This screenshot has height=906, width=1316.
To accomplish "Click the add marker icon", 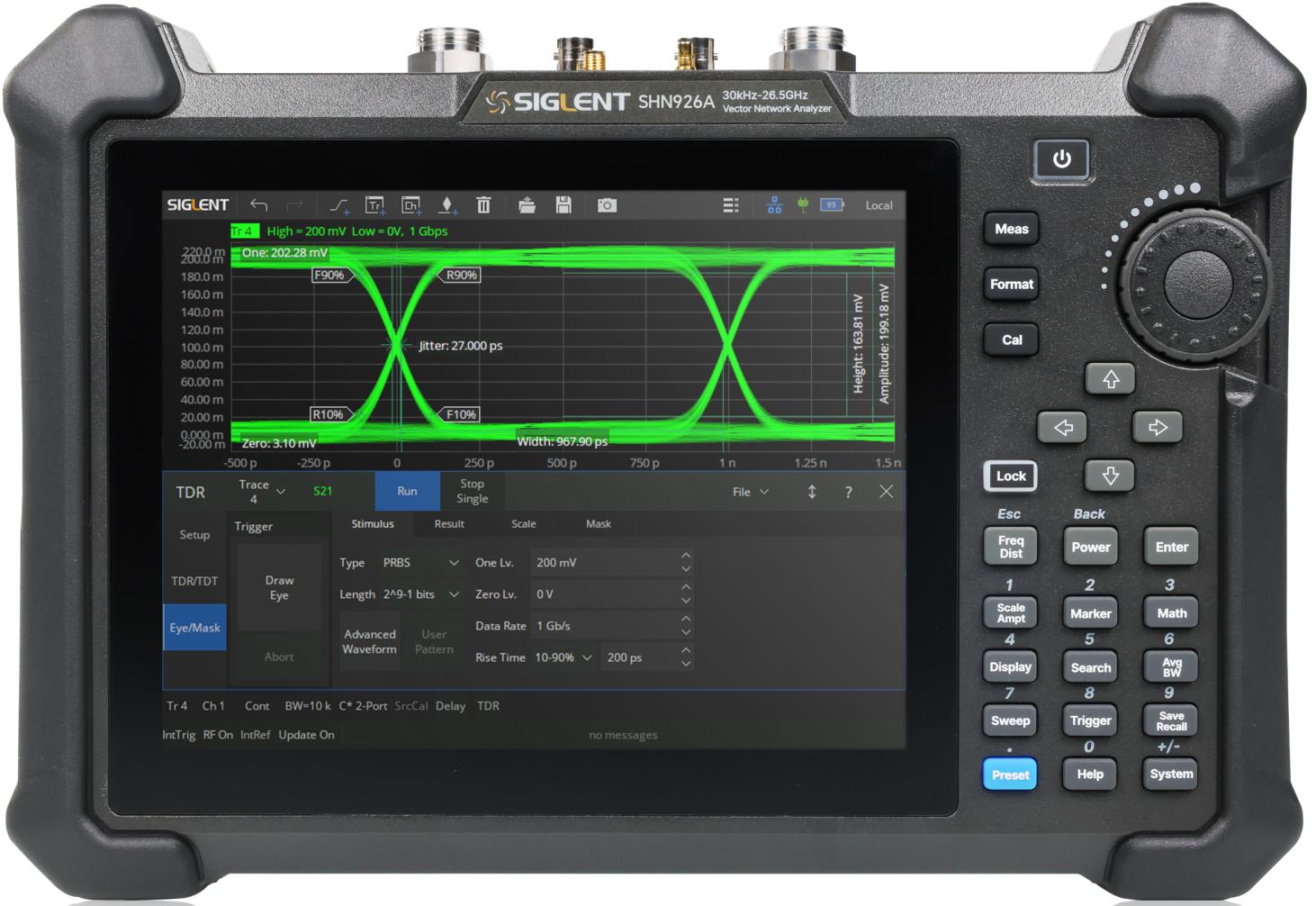I will [447, 205].
